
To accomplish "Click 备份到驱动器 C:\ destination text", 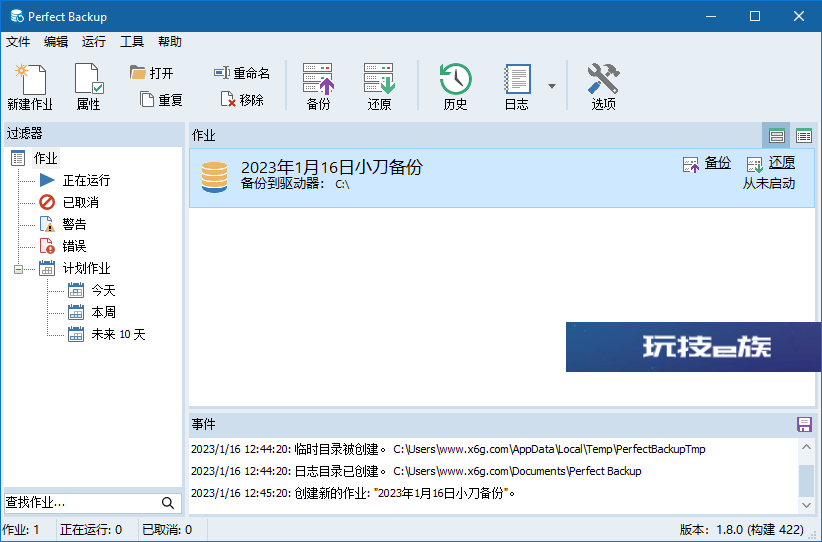I will (295, 184).
